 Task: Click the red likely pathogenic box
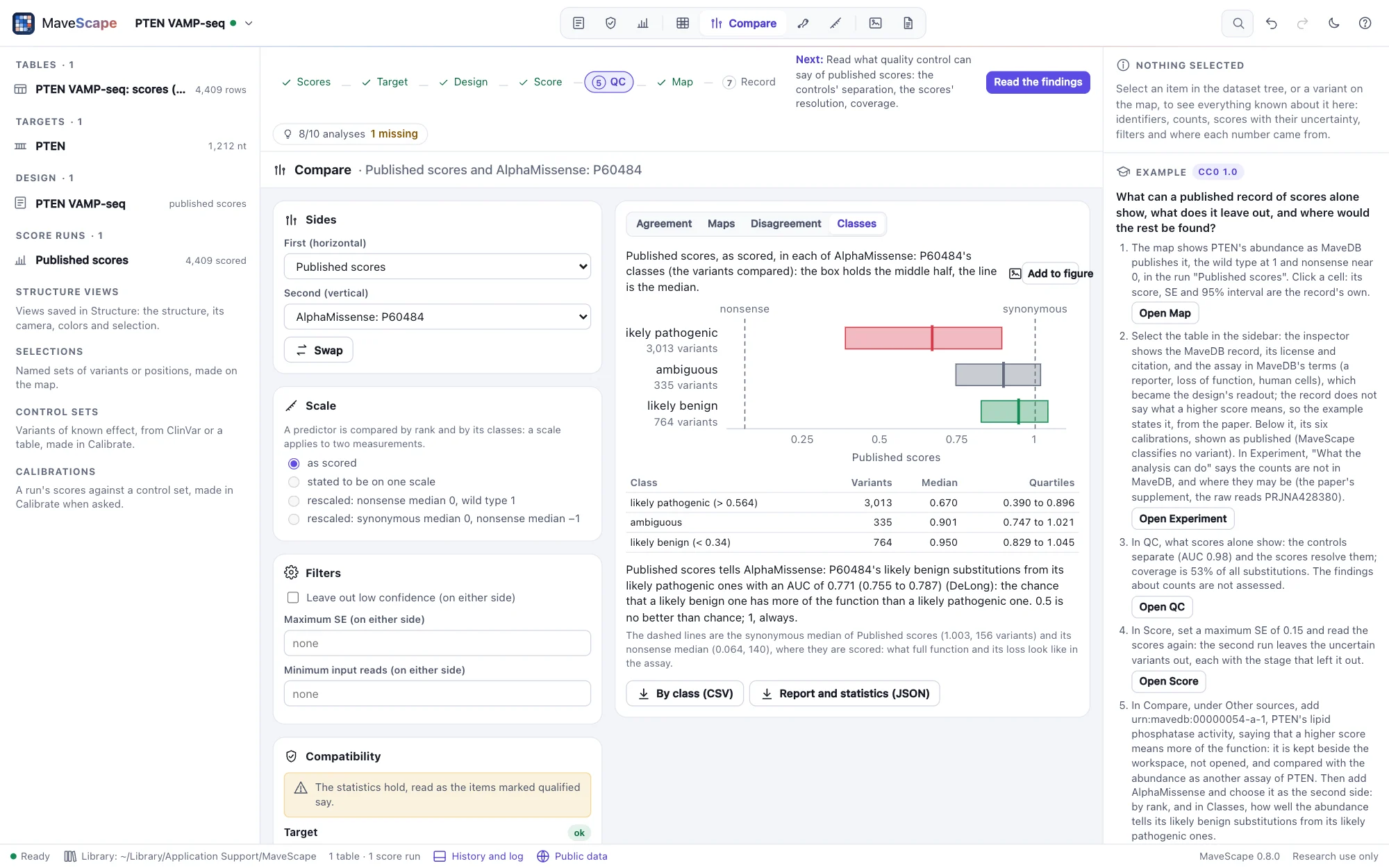pos(923,338)
